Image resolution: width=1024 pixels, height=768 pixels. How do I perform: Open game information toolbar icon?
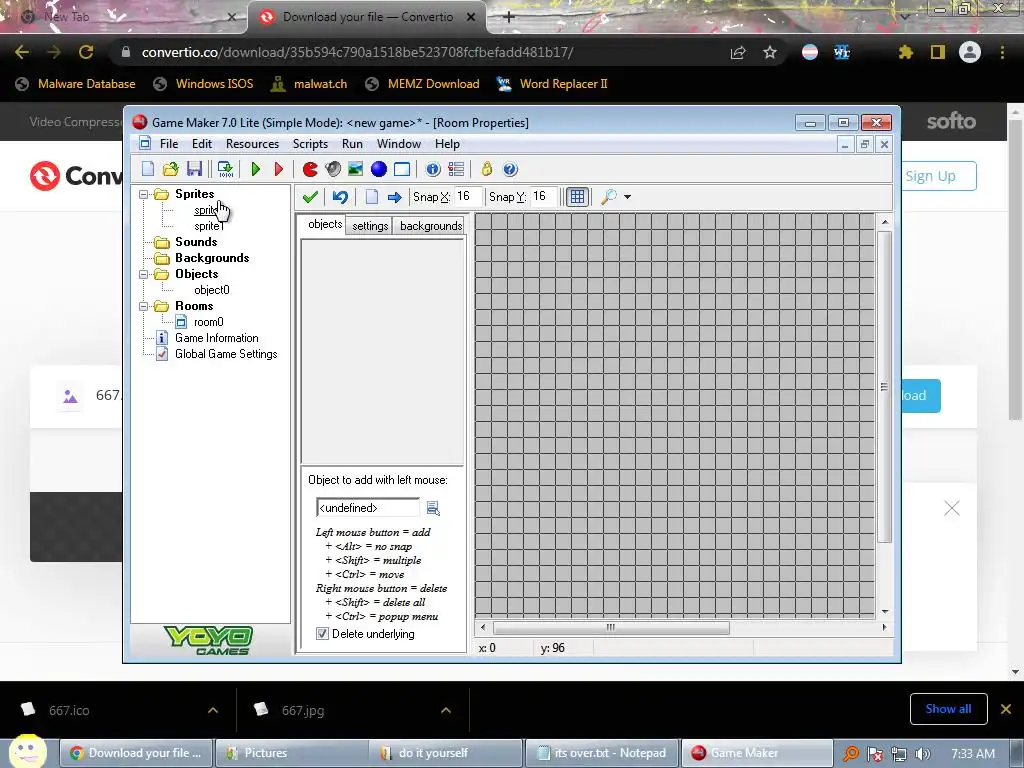pyautogui.click(x=433, y=169)
